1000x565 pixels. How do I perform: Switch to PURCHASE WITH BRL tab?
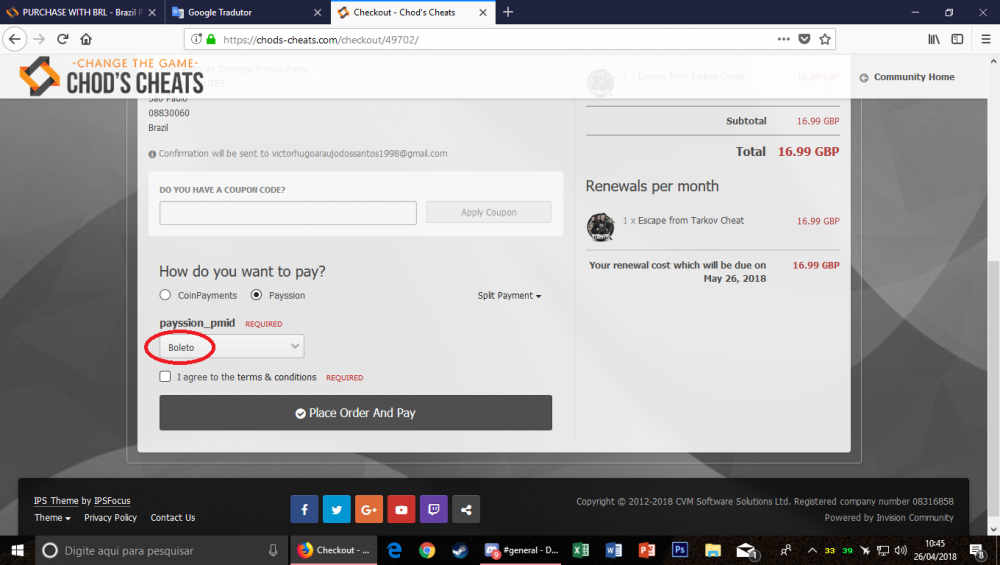tap(82, 12)
